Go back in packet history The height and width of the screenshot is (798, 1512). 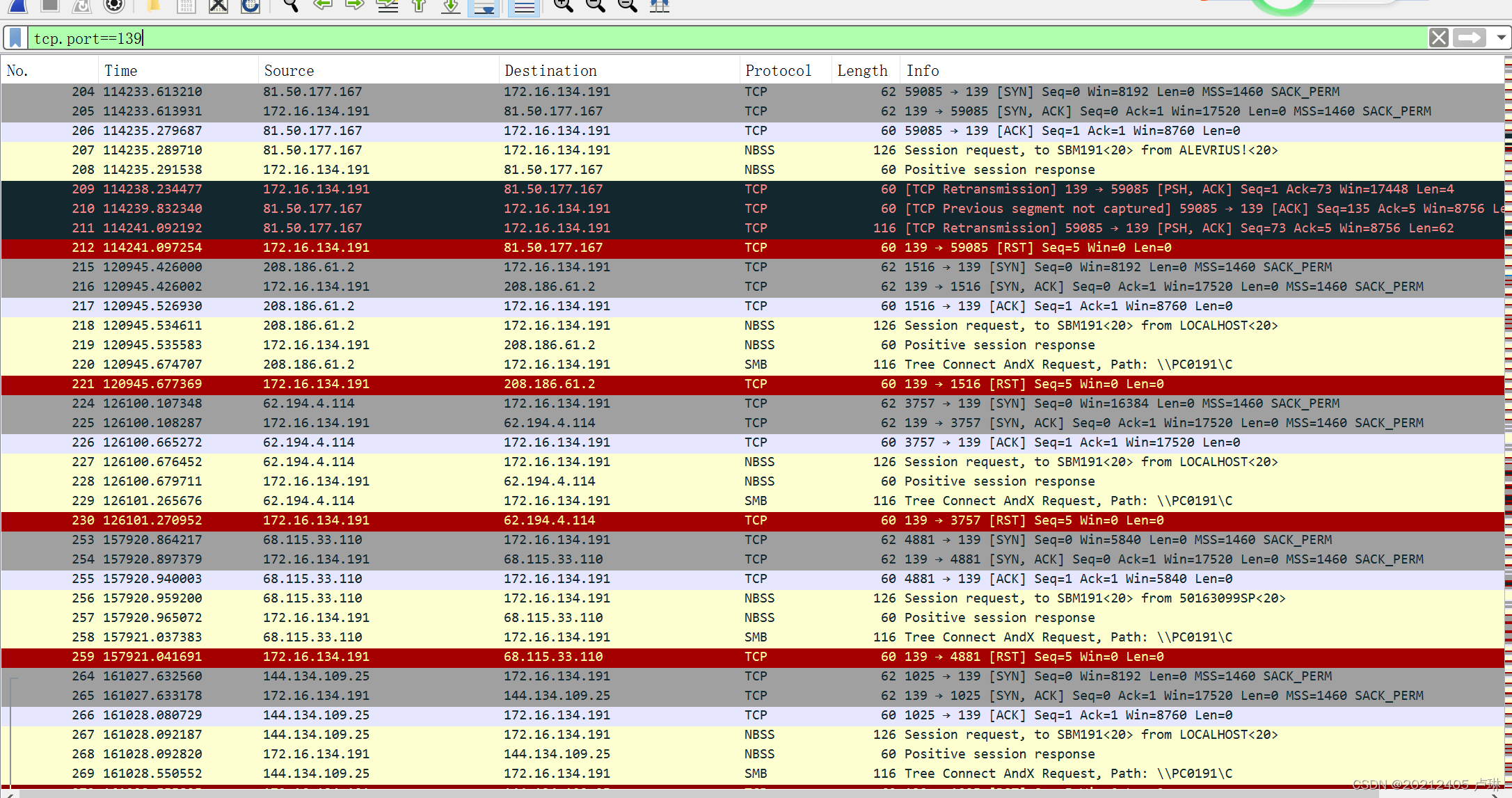click(x=322, y=6)
